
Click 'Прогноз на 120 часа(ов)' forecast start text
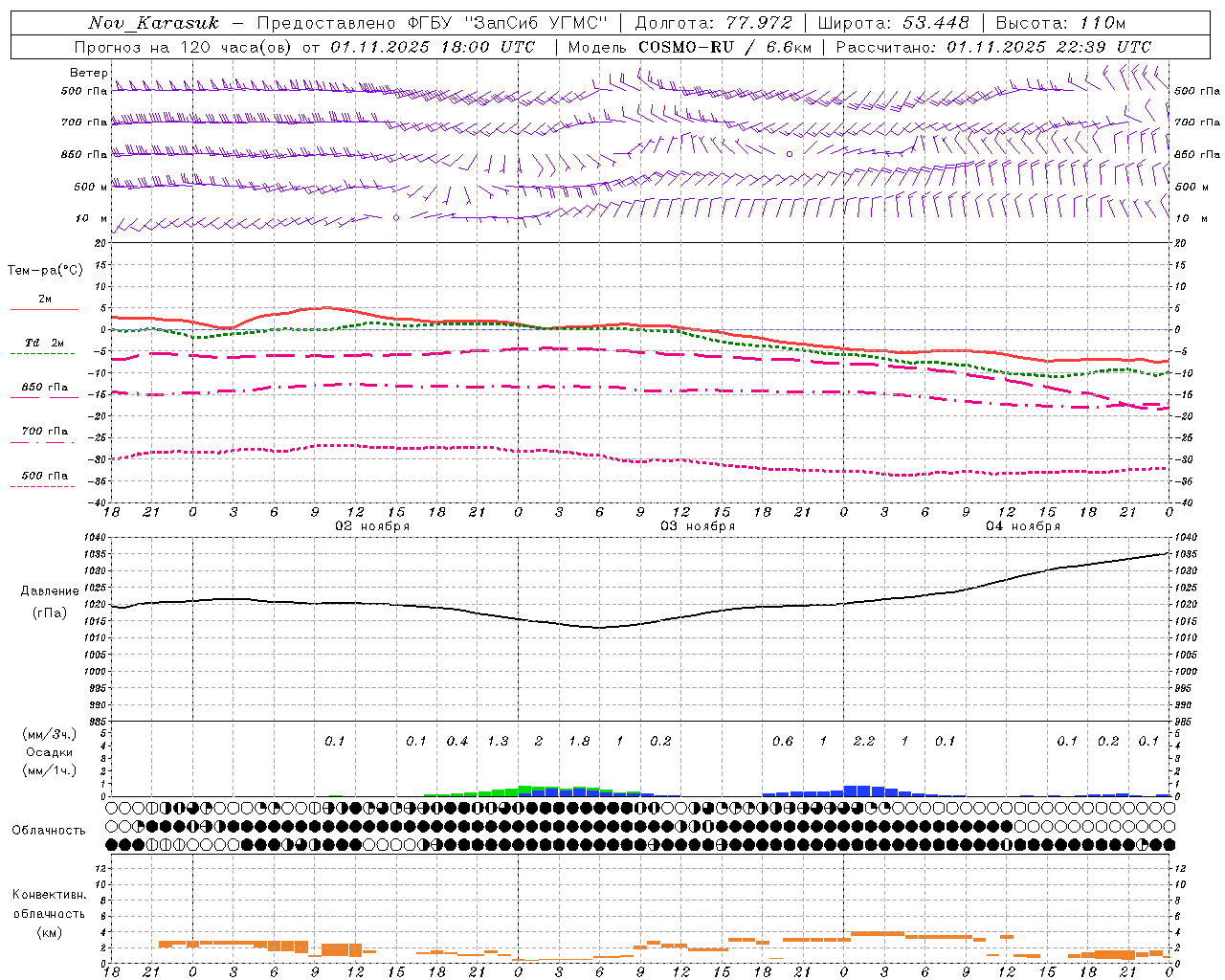click(x=185, y=47)
